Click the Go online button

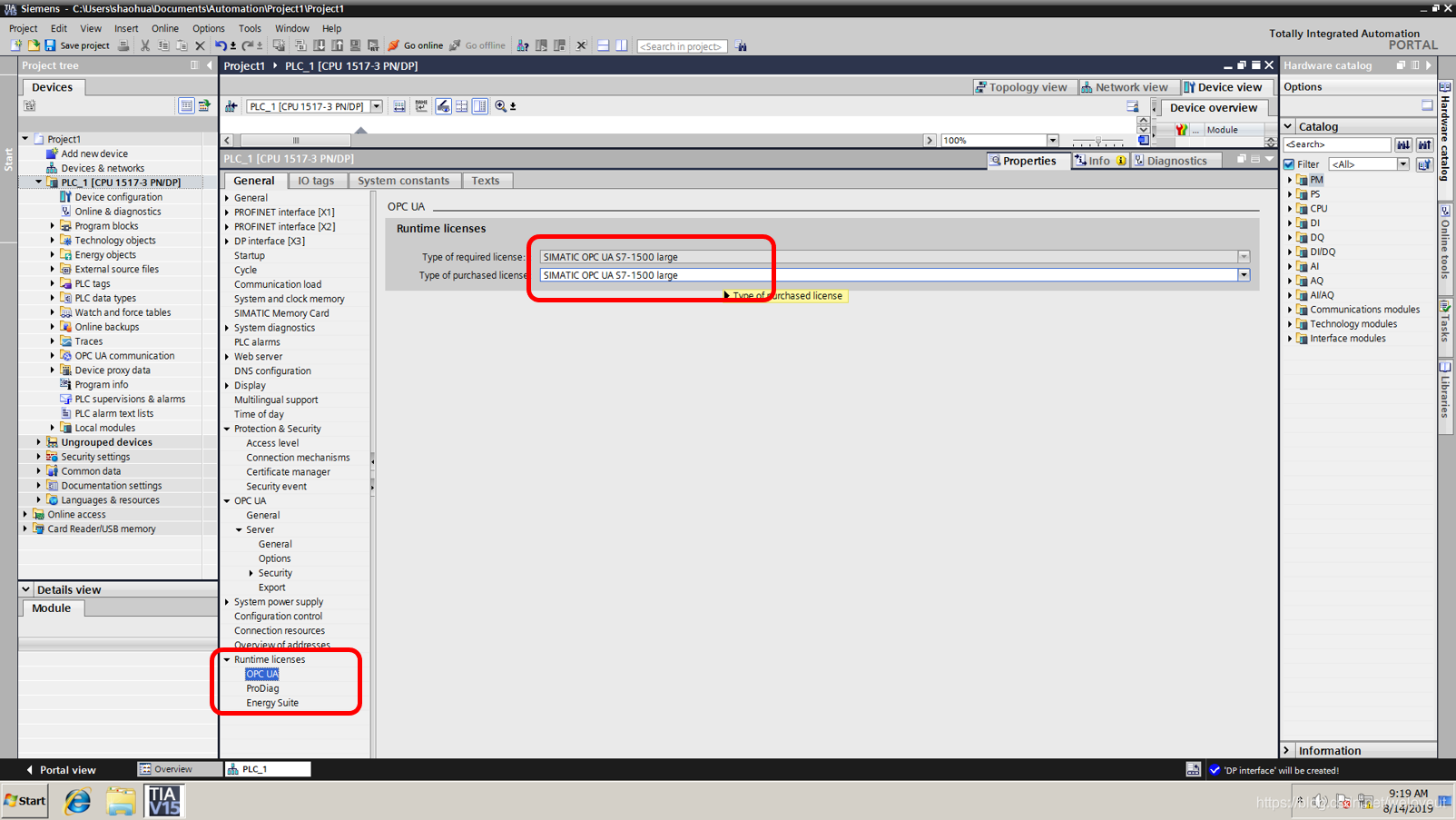point(416,45)
